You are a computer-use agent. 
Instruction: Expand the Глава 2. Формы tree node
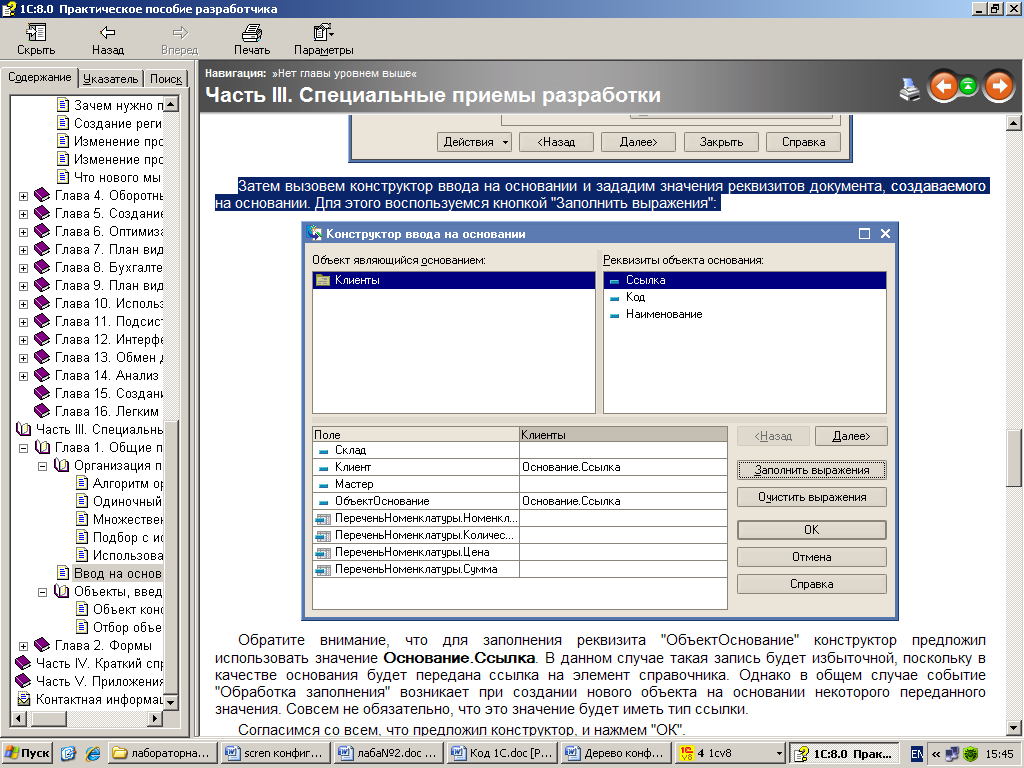point(23,645)
